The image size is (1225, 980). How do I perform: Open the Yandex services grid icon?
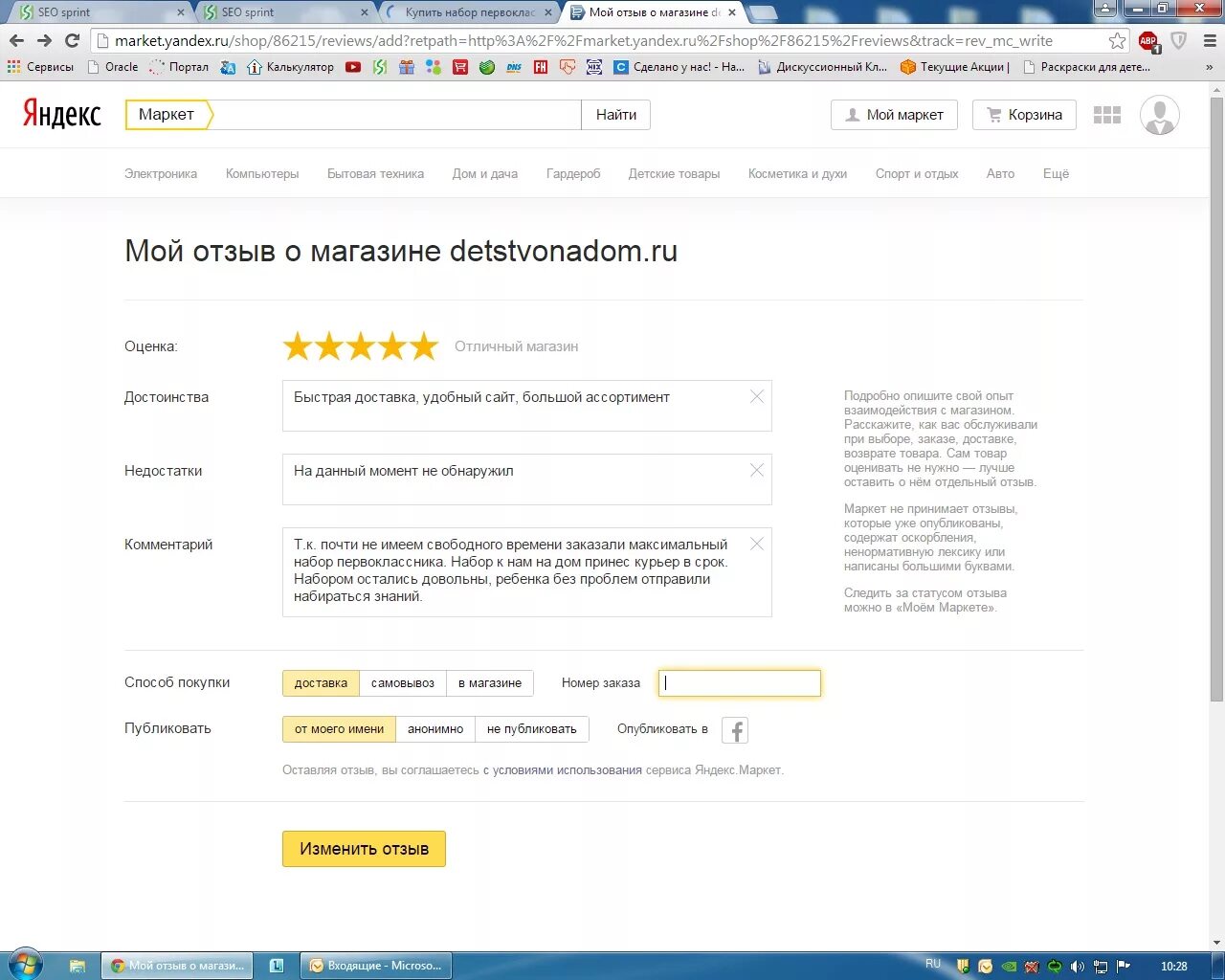click(1107, 115)
